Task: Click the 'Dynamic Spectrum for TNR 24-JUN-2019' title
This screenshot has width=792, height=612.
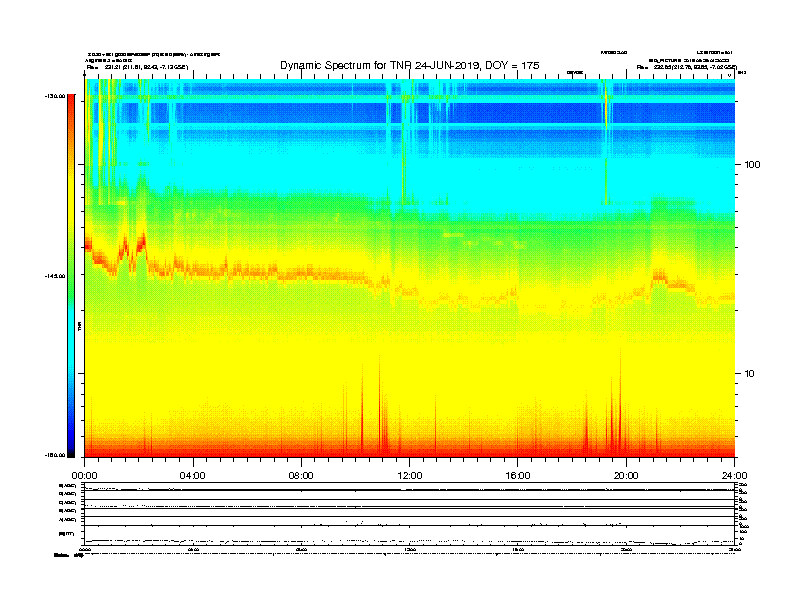Action: click(x=410, y=65)
